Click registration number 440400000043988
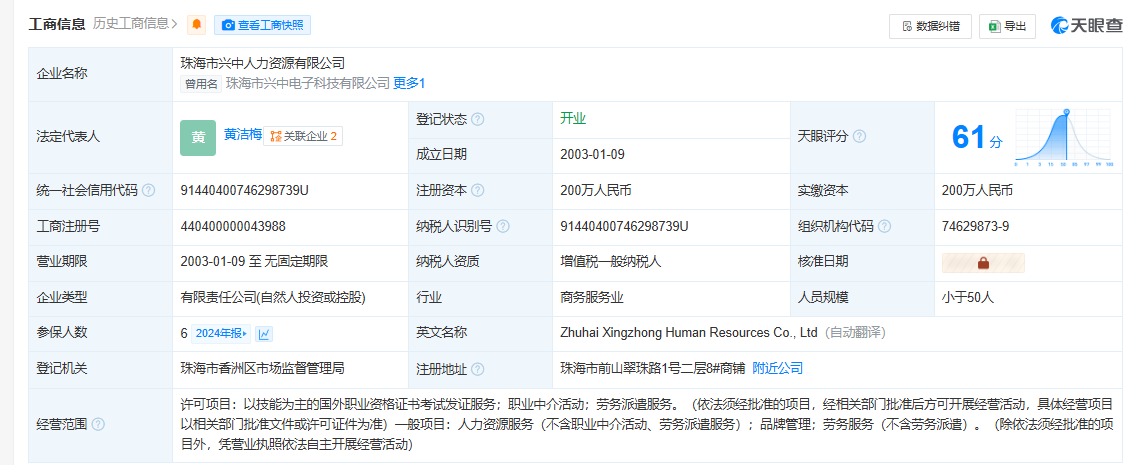The height and width of the screenshot is (465, 1131). click(x=233, y=226)
